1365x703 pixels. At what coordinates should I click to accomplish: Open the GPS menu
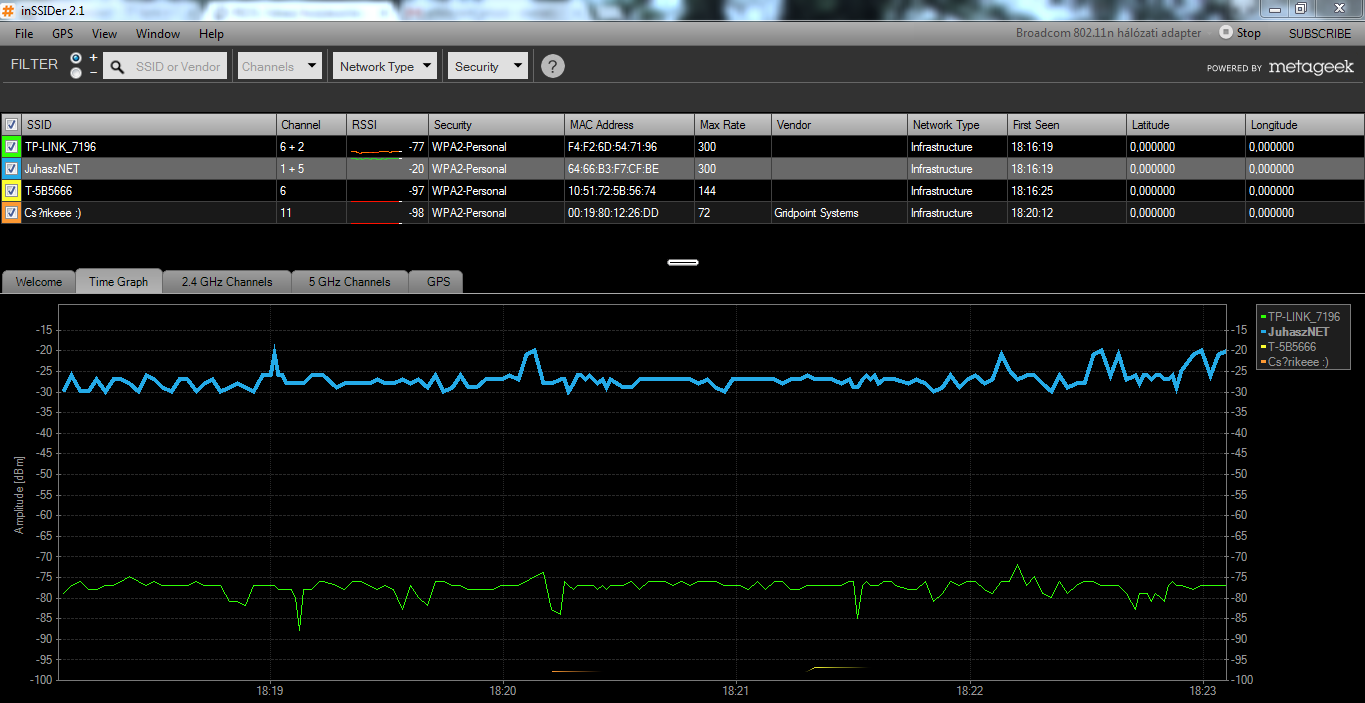point(62,33)
